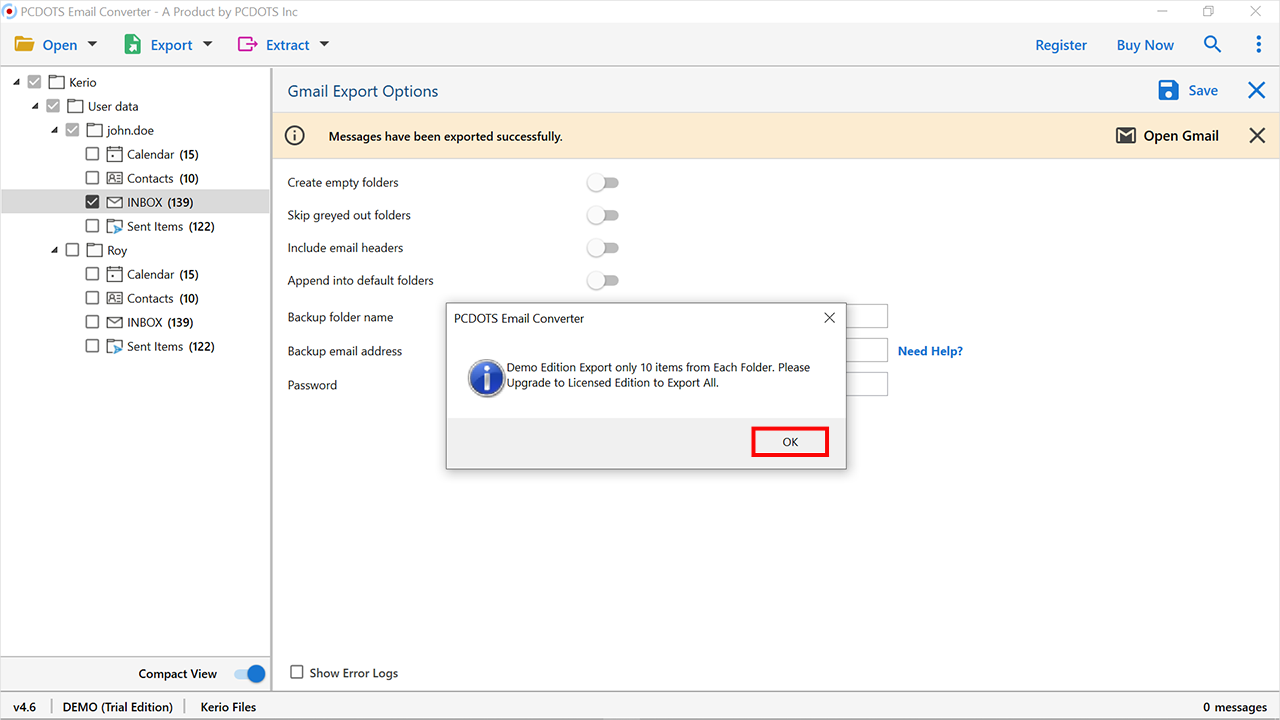Check john.doe Calendar checkbox
The image size is (1280, 720).
pyautogui.click(x=92, y=154)
